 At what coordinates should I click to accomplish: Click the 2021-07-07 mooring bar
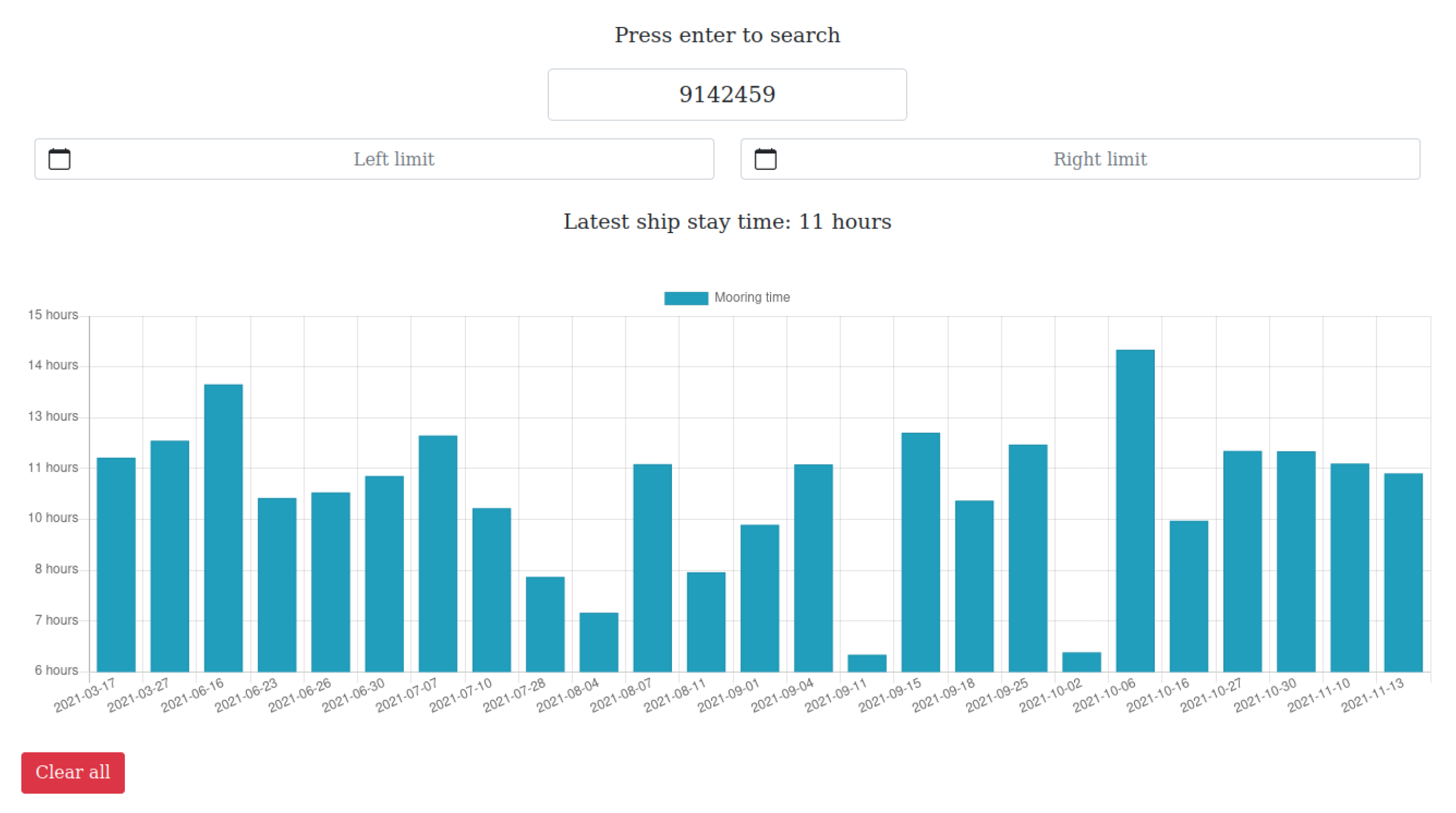point(437,553)
